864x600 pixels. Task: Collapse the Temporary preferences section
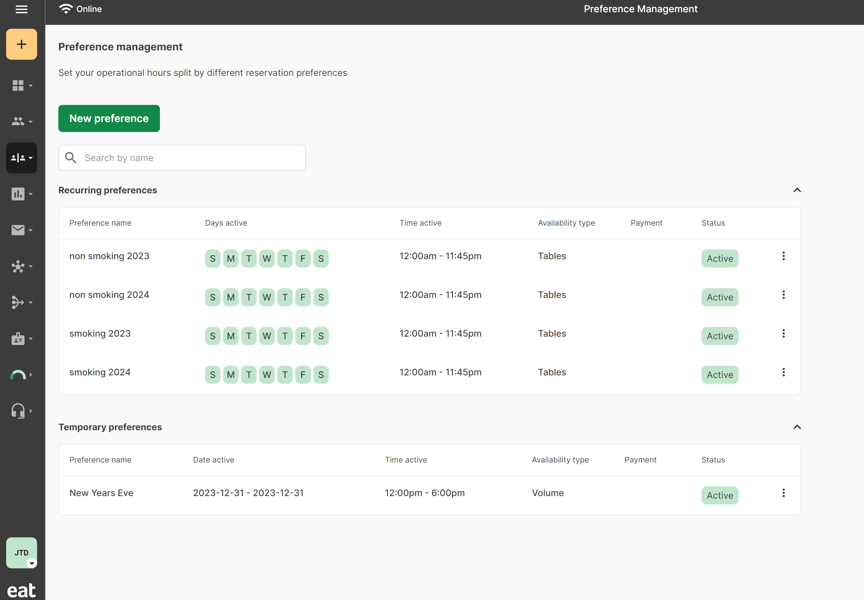click(797, 427)
